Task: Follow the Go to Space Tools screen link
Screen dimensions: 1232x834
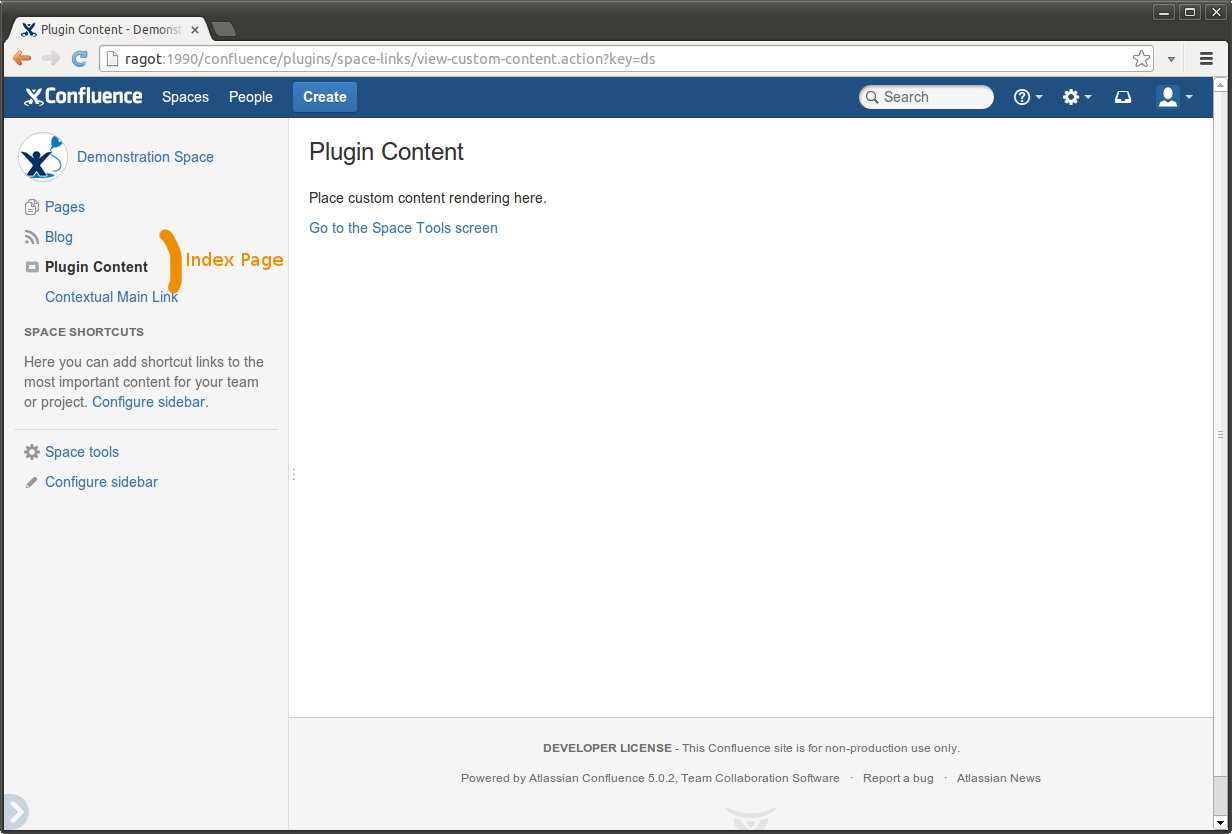Action: tap(403, 228)
